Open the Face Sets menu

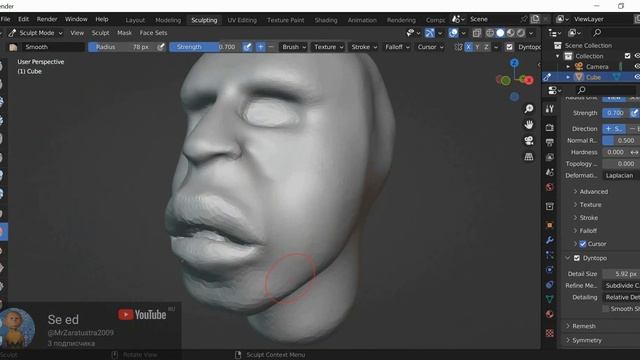coord(153,33)
